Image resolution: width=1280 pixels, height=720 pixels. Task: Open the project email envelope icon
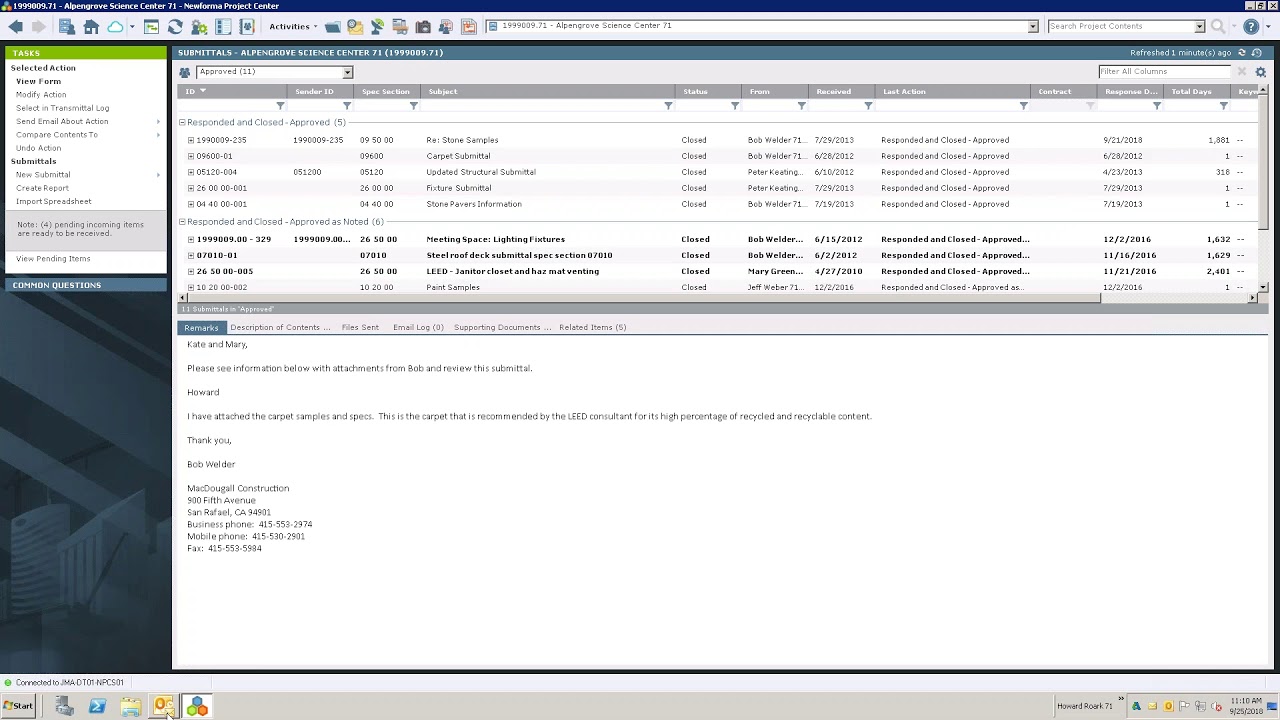[355, 27]
